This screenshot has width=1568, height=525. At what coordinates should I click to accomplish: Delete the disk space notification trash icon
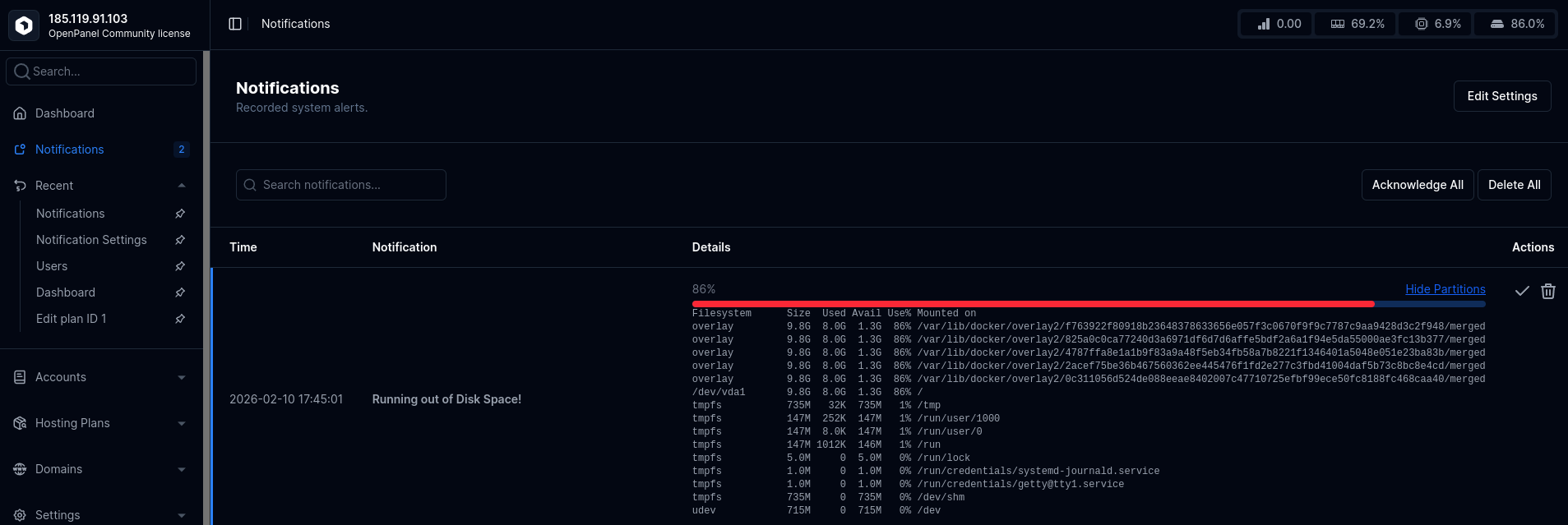[1548, 291]
